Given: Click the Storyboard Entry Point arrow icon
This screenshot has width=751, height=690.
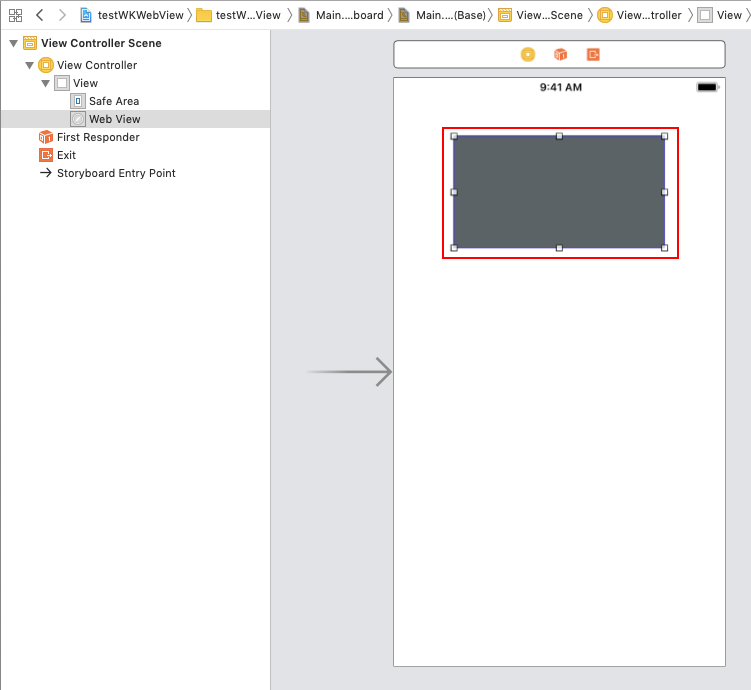Looking at the screenshot, I should [46, 173].
